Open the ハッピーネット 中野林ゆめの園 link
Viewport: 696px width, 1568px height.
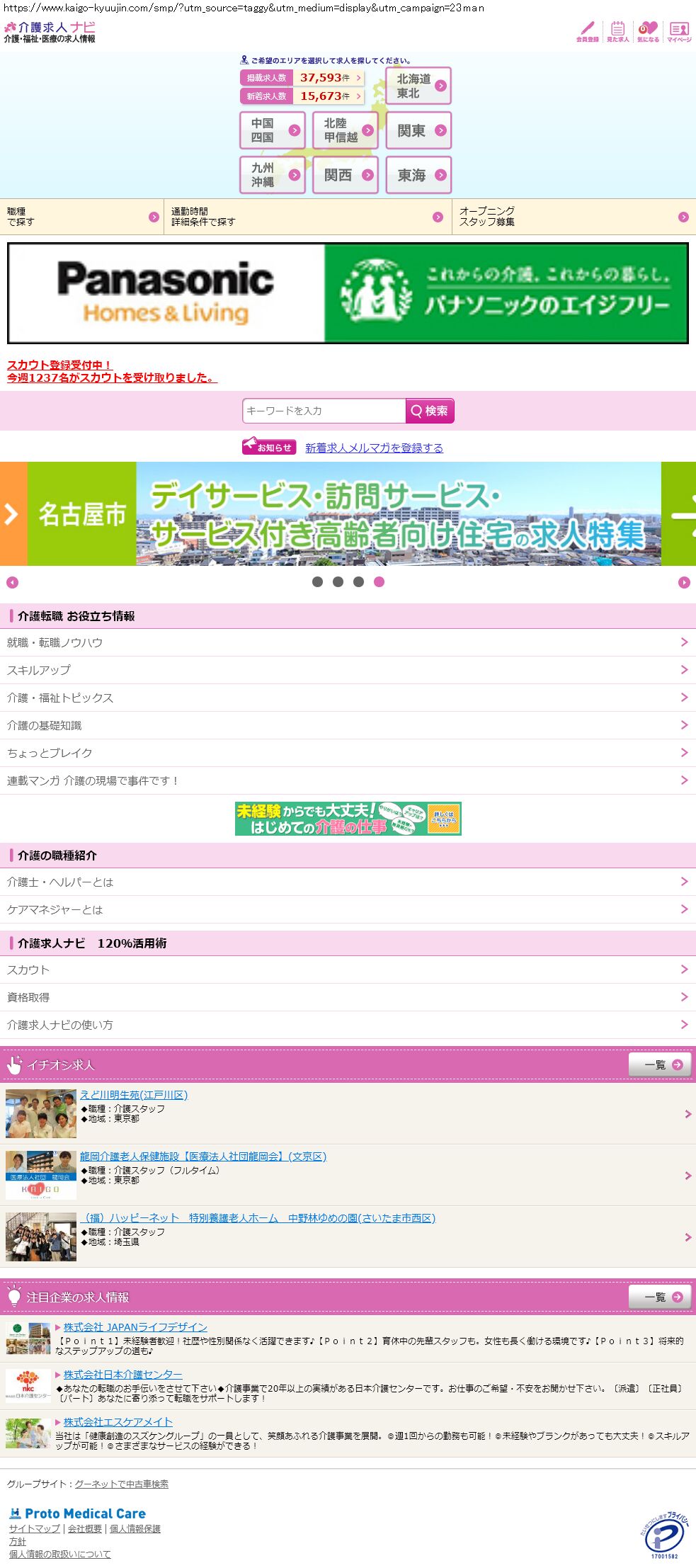[x=258, y=1218]
